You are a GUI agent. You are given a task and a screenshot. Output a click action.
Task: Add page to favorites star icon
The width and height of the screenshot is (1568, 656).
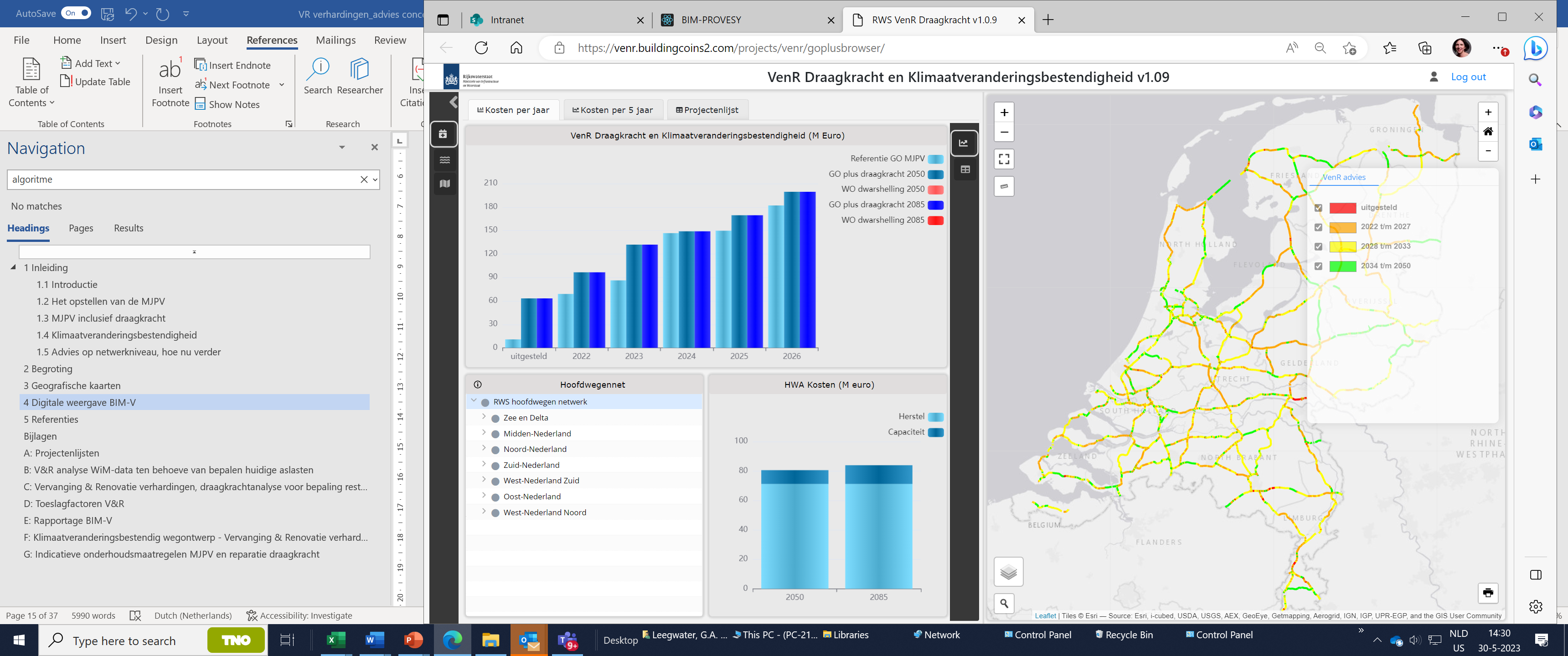tap(1350, 48)
